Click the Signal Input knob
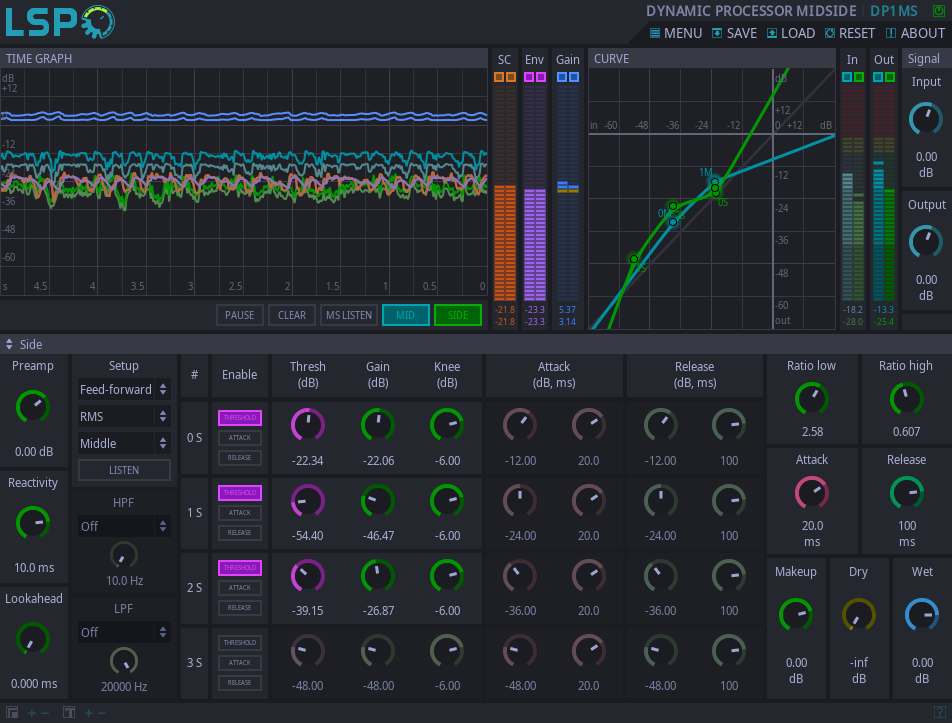 pos(926,119)
